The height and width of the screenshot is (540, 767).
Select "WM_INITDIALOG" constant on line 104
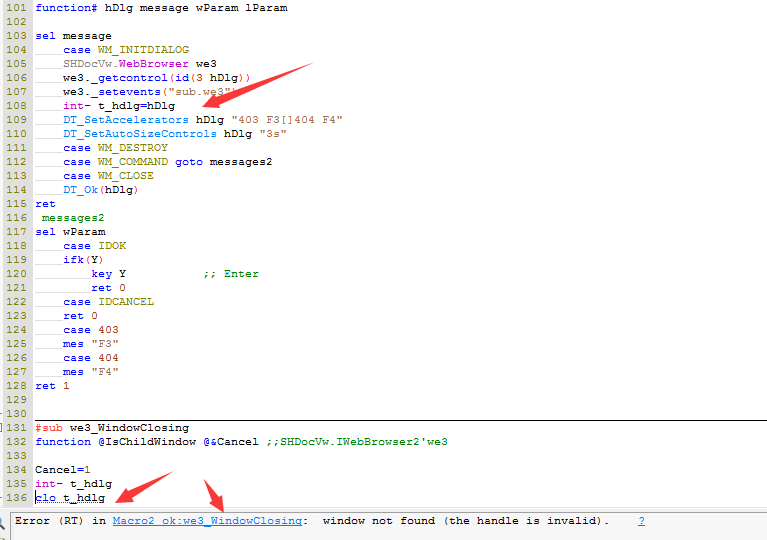[143, 50]
